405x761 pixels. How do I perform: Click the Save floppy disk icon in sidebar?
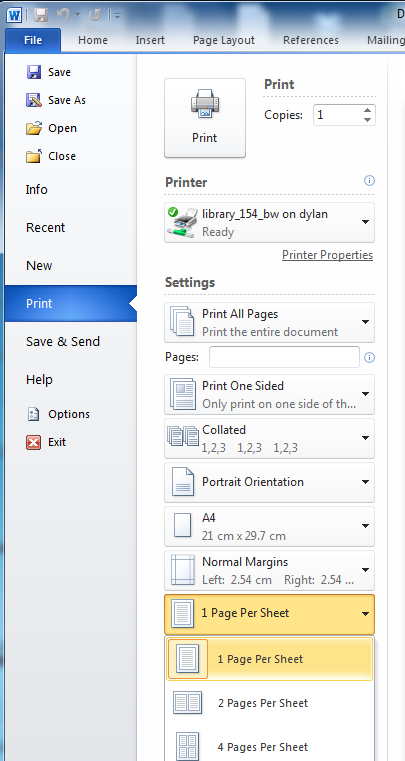[x=34, y=72]
